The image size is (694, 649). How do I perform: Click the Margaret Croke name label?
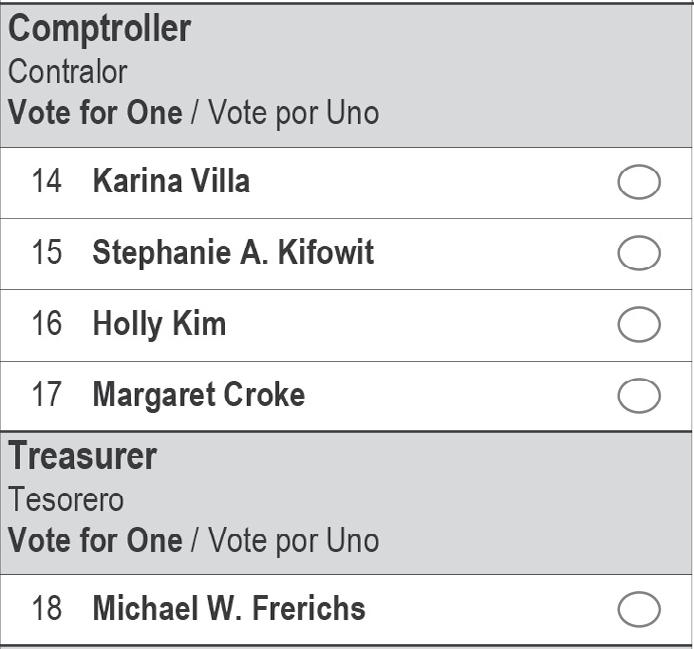[x=198, y=395]
